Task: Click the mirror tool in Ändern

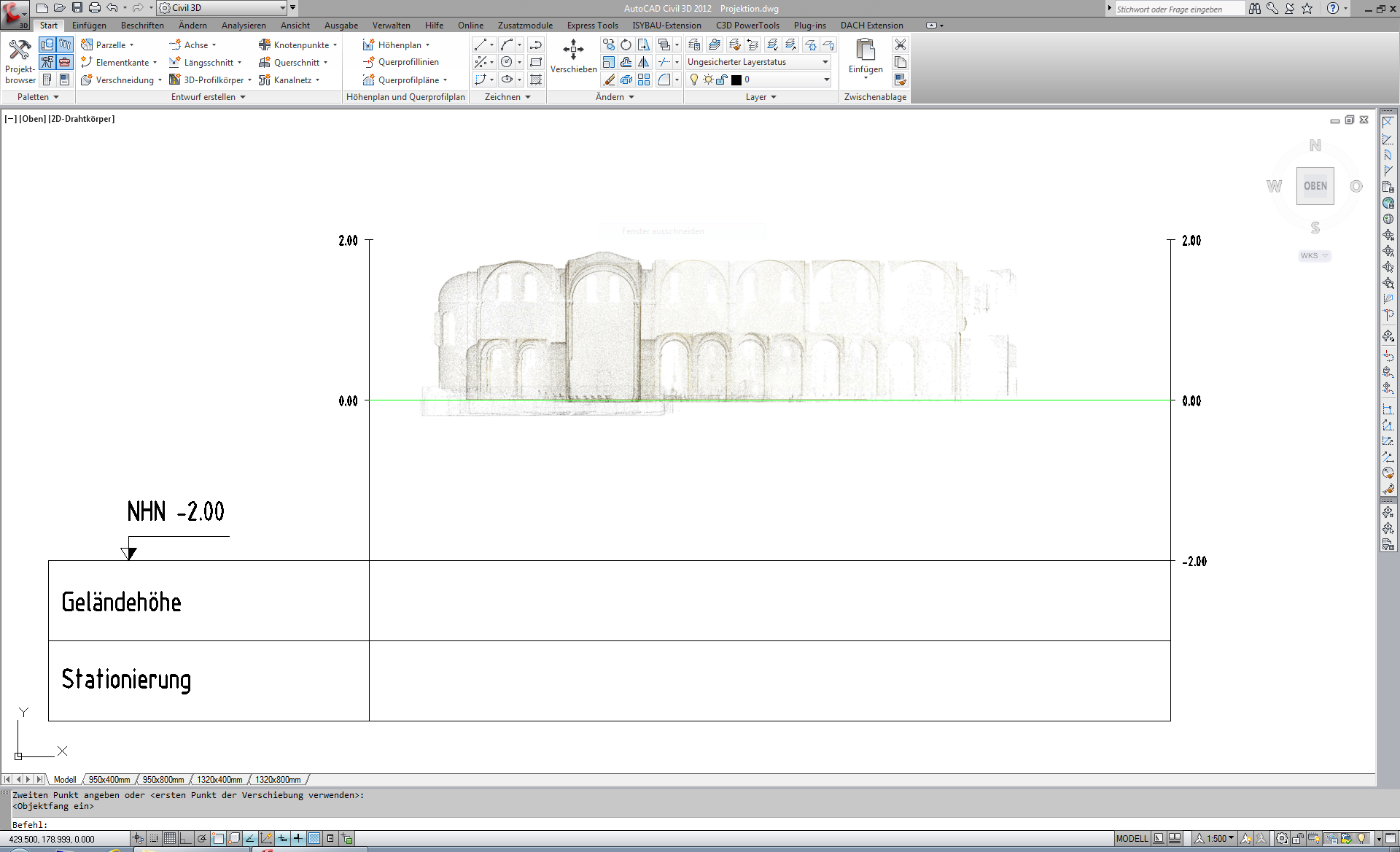Action: pyautogui.click(x=643, y=62)
